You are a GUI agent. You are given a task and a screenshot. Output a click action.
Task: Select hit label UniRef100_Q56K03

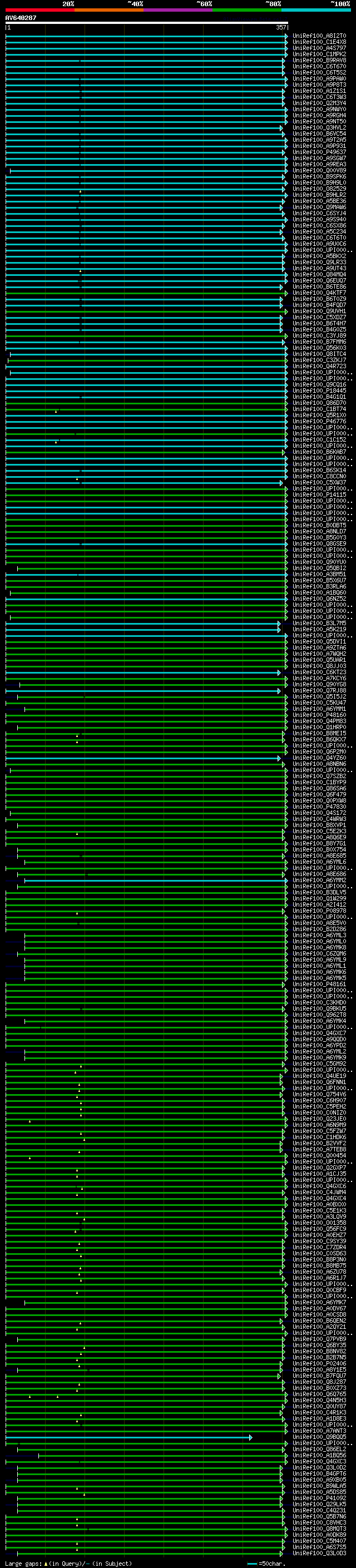pyautogui.click(x=319, y=348)
